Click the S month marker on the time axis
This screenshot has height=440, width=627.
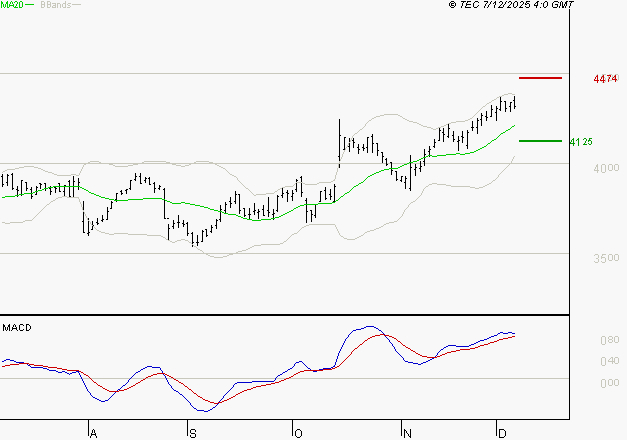tap(193, 433)
